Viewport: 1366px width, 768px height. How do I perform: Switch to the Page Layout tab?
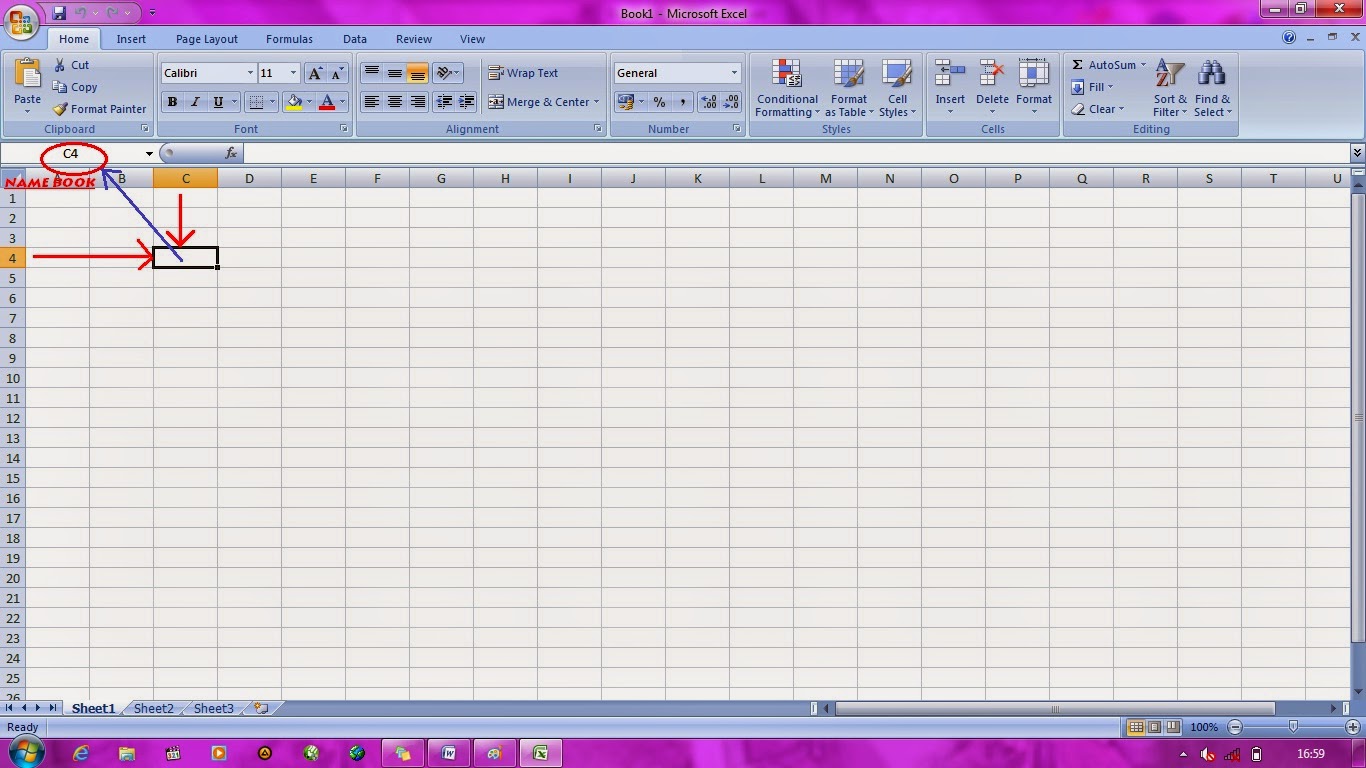[x=207, y=39]
